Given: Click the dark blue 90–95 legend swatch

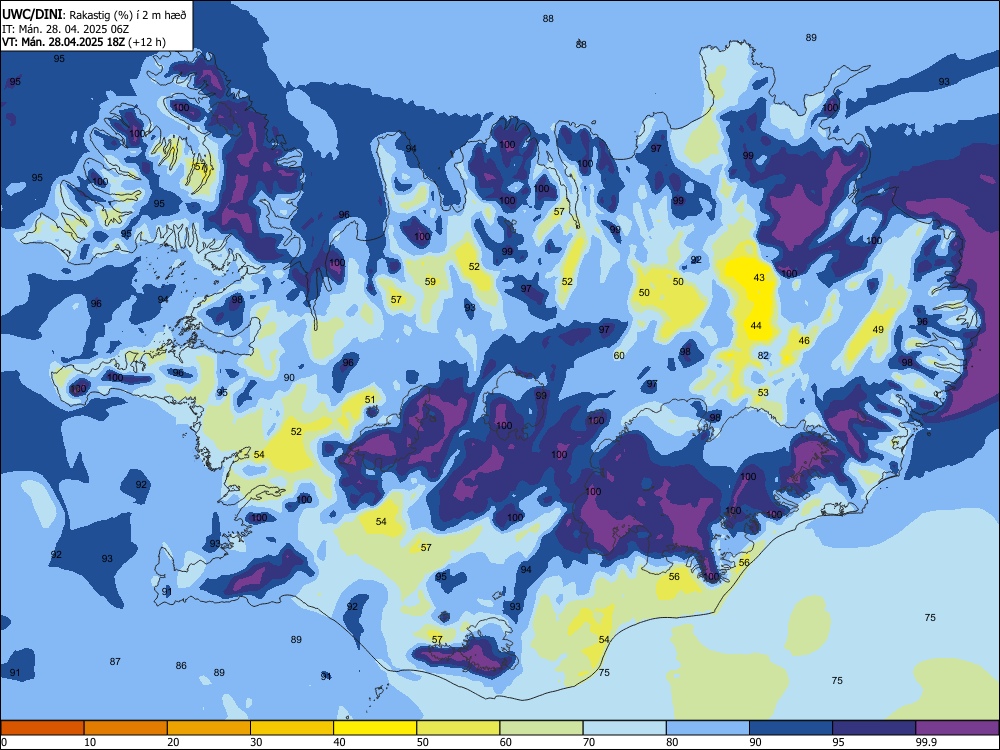Looking at the screenshot, I should (x=791, y=728).
